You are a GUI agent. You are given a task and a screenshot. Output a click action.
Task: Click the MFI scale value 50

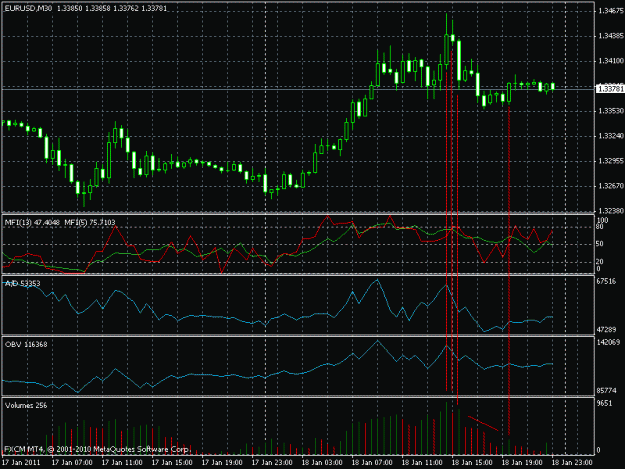(x=600, y=244)
